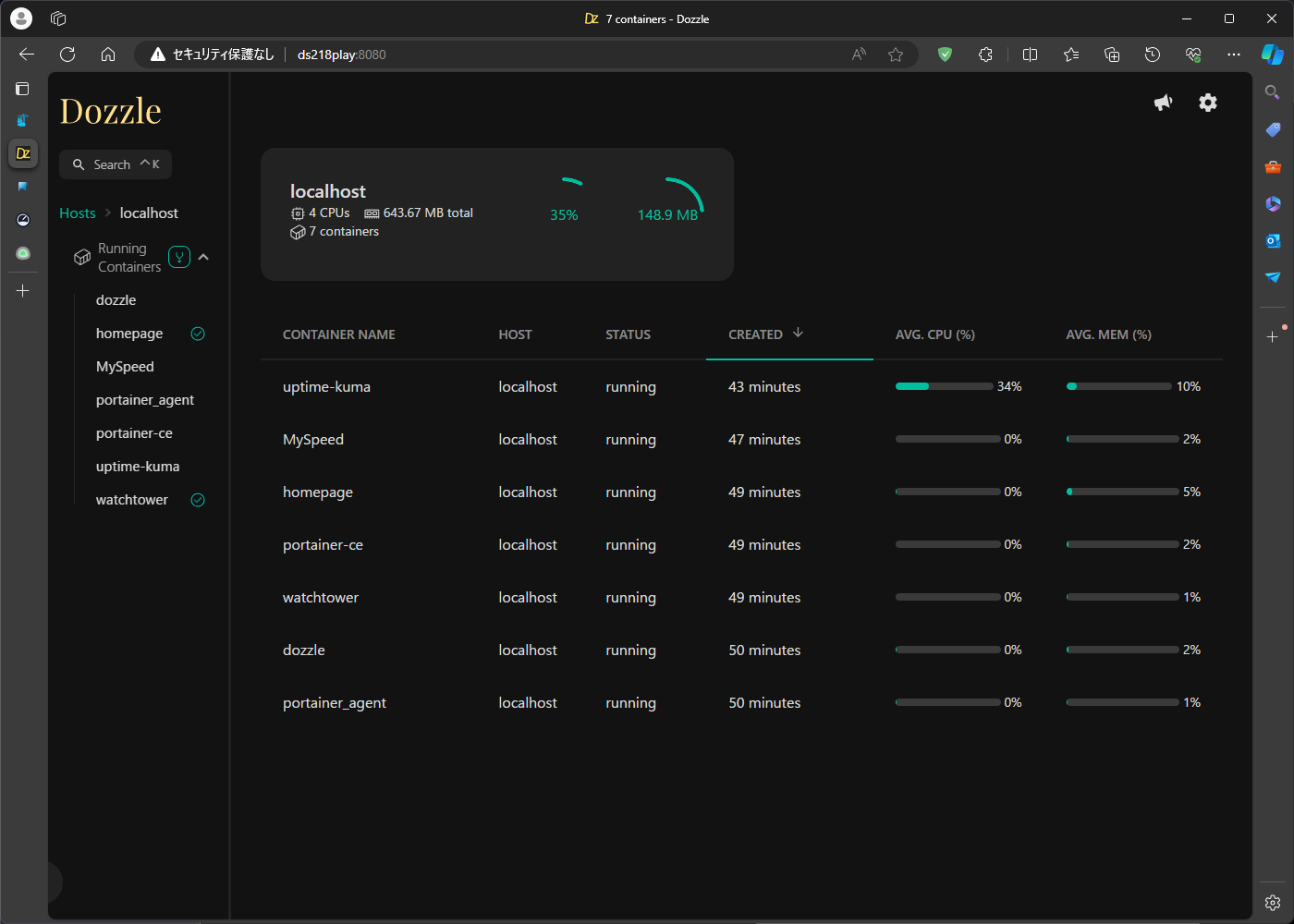Click the megaphone announcements icon in Dozzle
Image resolution: width=1294 pixels, height=924 pixels.
(1163, 103)
